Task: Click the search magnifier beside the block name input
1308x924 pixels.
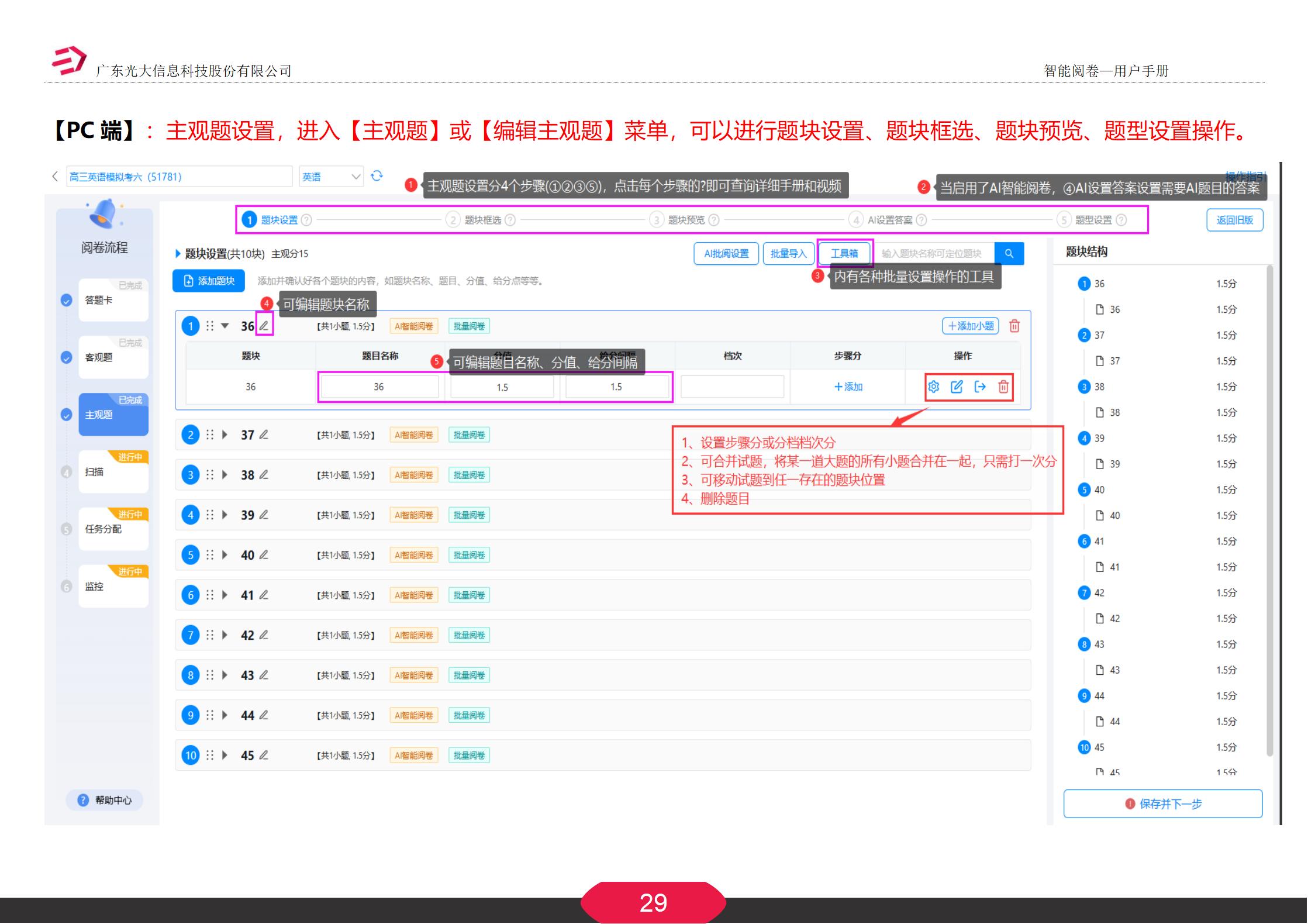Action: click(x=1009, y=253)
